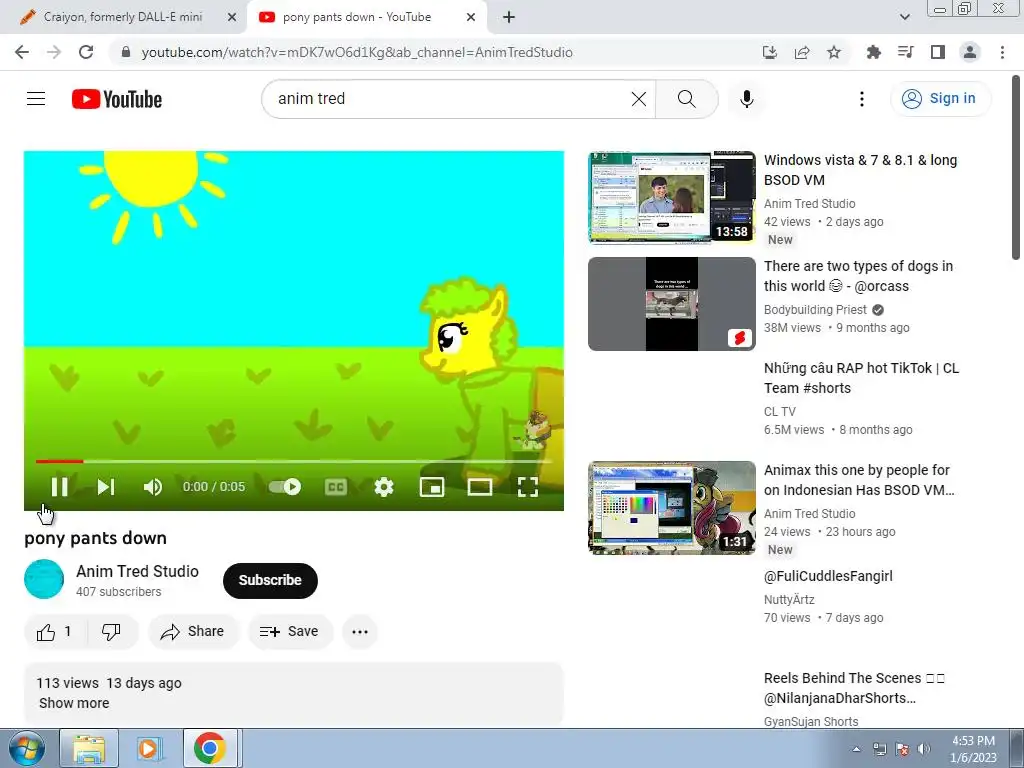The height and width of the screenshot is (768, 1024).
Task: Open YouTube hamburger guide menu
Action: [36, 99]
